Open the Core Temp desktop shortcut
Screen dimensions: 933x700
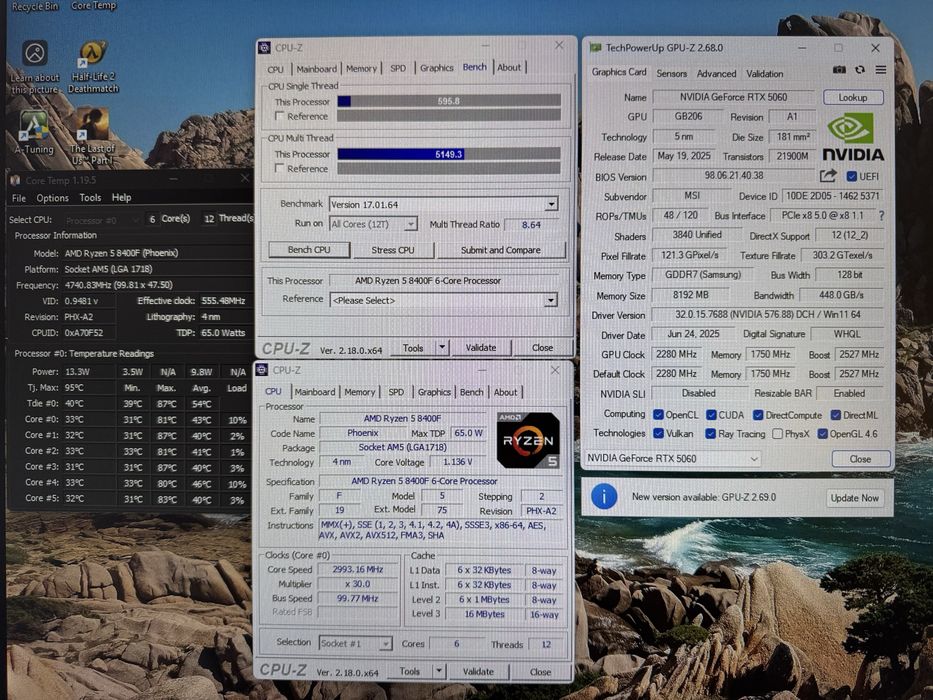[93, 6]
